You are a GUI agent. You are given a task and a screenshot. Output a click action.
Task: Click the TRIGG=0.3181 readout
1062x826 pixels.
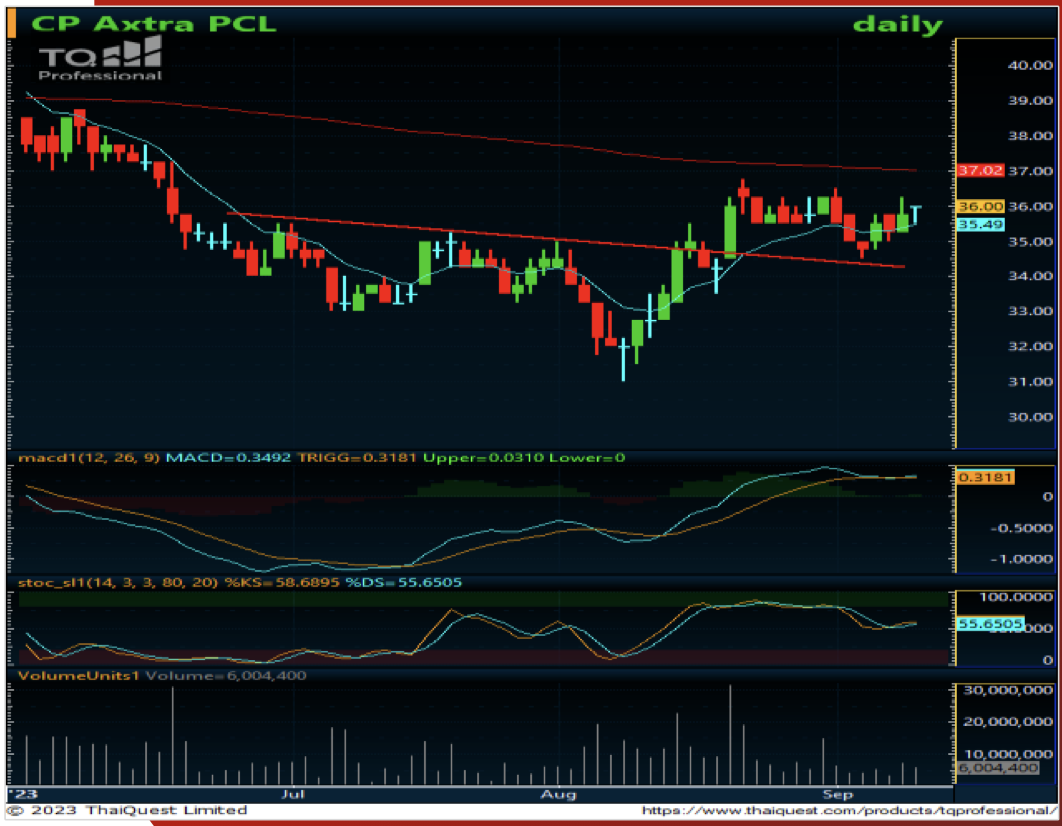pyautogui.click(x=357, y=458)
